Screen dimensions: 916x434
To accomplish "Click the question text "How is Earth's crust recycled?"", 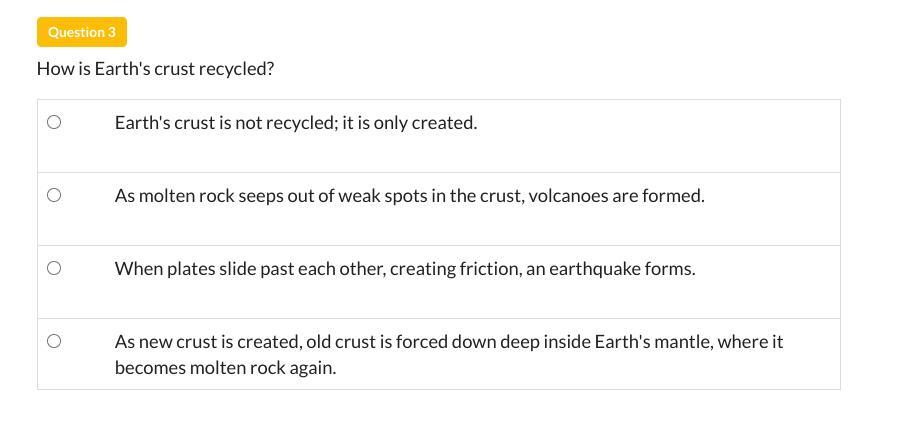I will [x=155, y=69].
